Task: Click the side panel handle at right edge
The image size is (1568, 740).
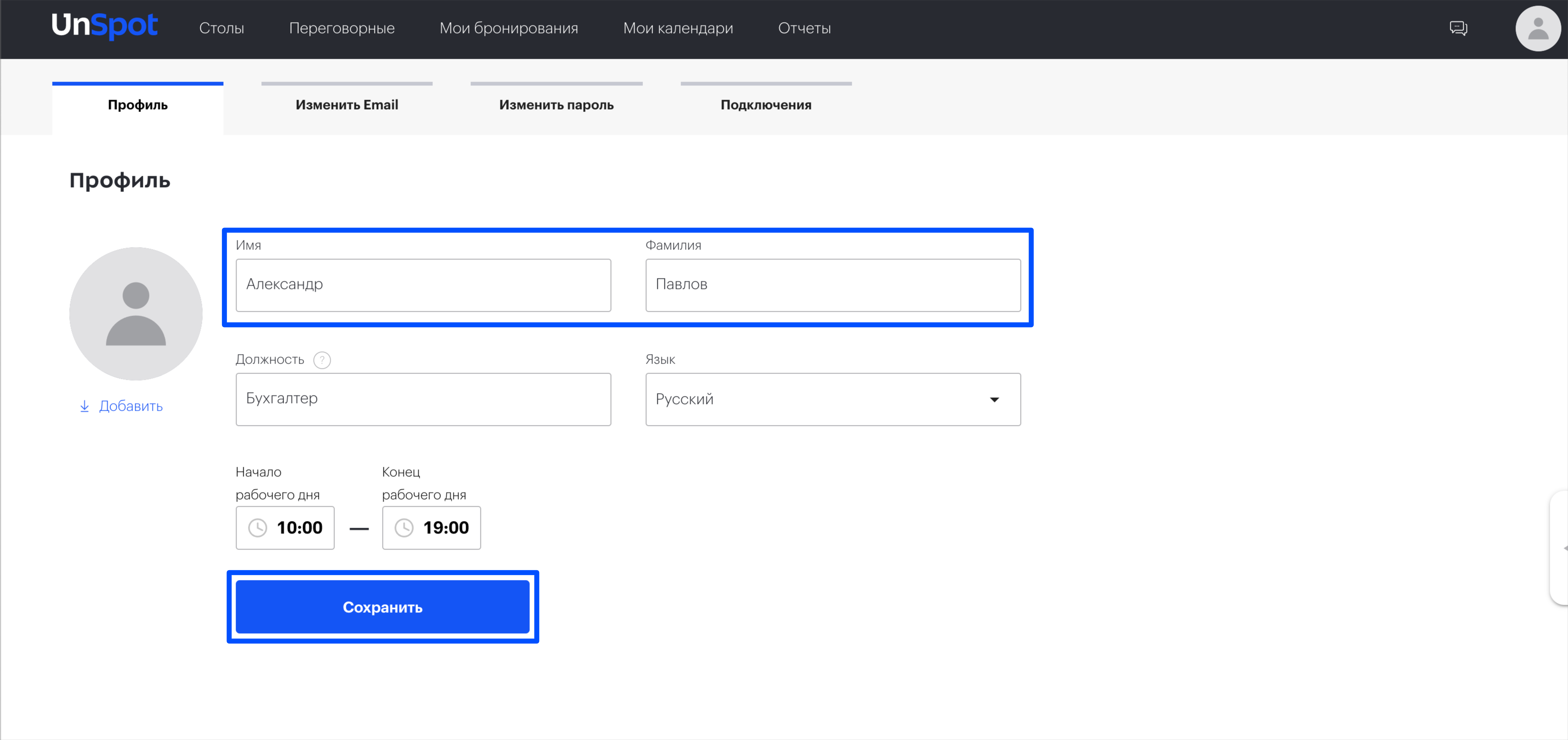Action: (x=1559, y=548)
